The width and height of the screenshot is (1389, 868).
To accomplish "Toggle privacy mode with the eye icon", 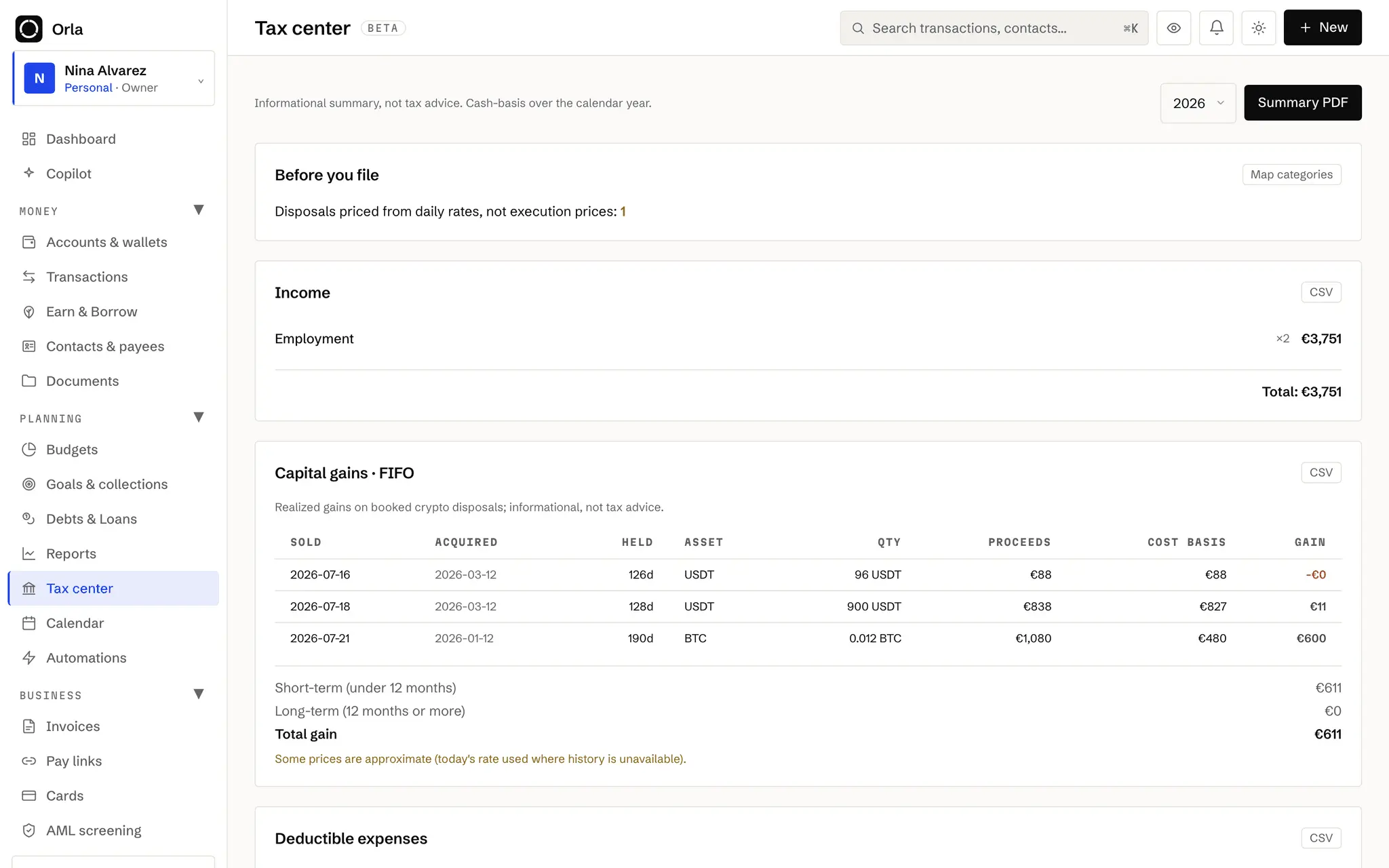I will [x=1174, y=28].
